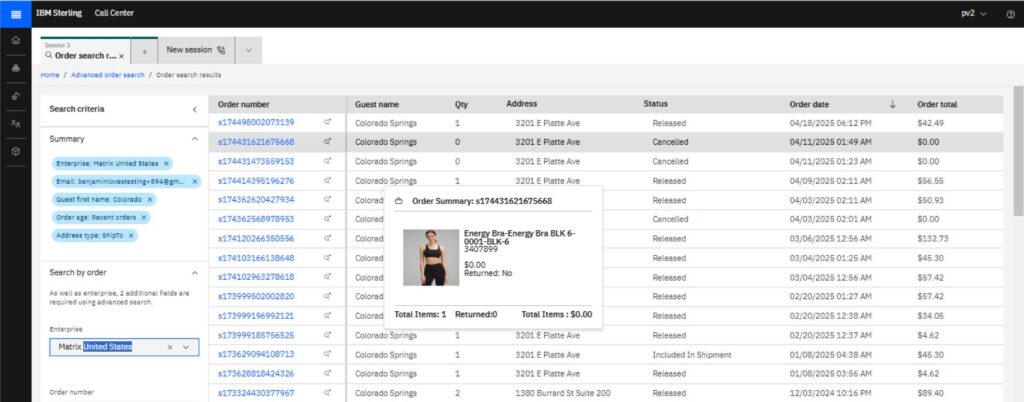1024x402 pixels.
Task: Close the Order search results session tab
Action: 122,57
